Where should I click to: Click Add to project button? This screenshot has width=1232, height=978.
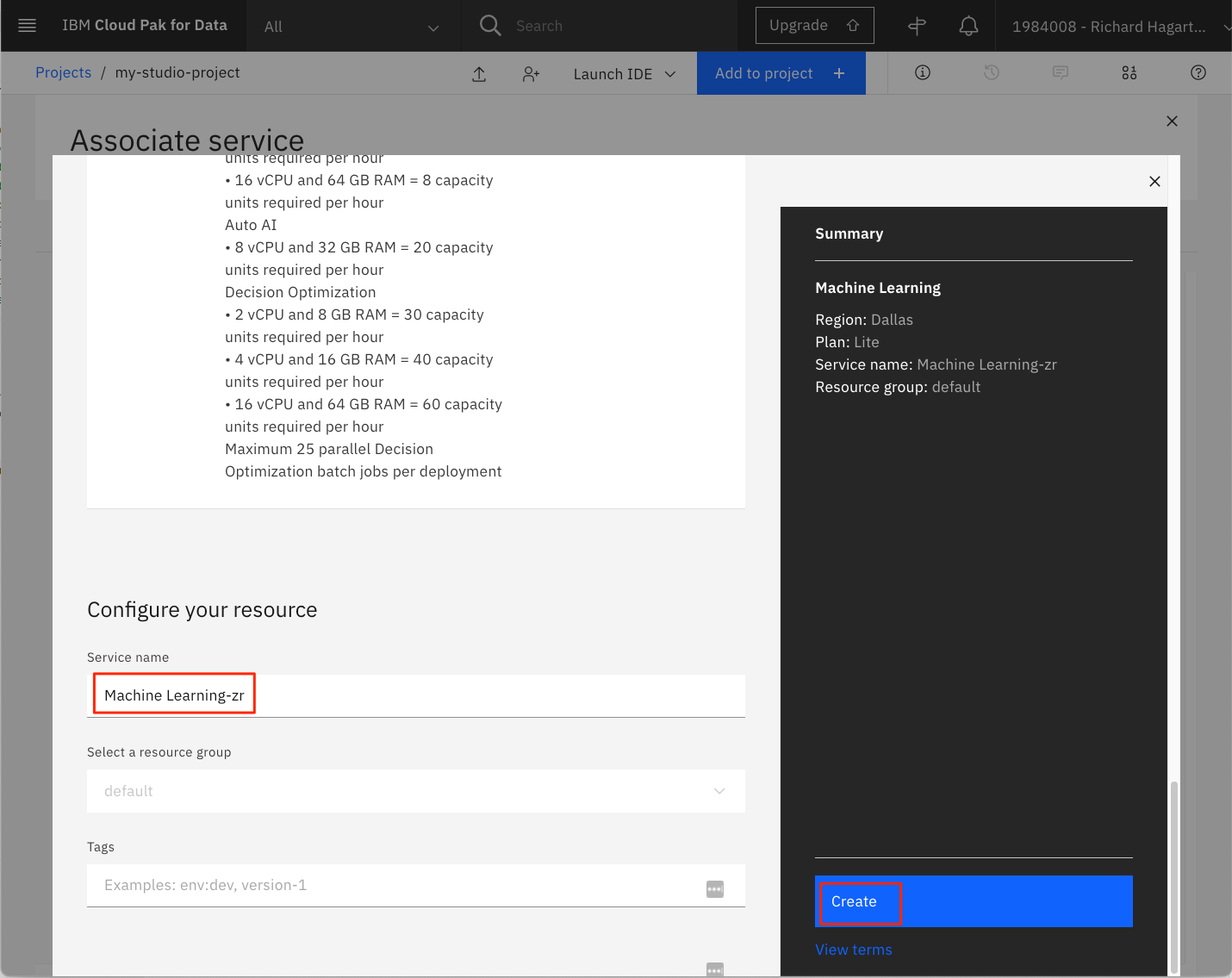tap(781, 73)
